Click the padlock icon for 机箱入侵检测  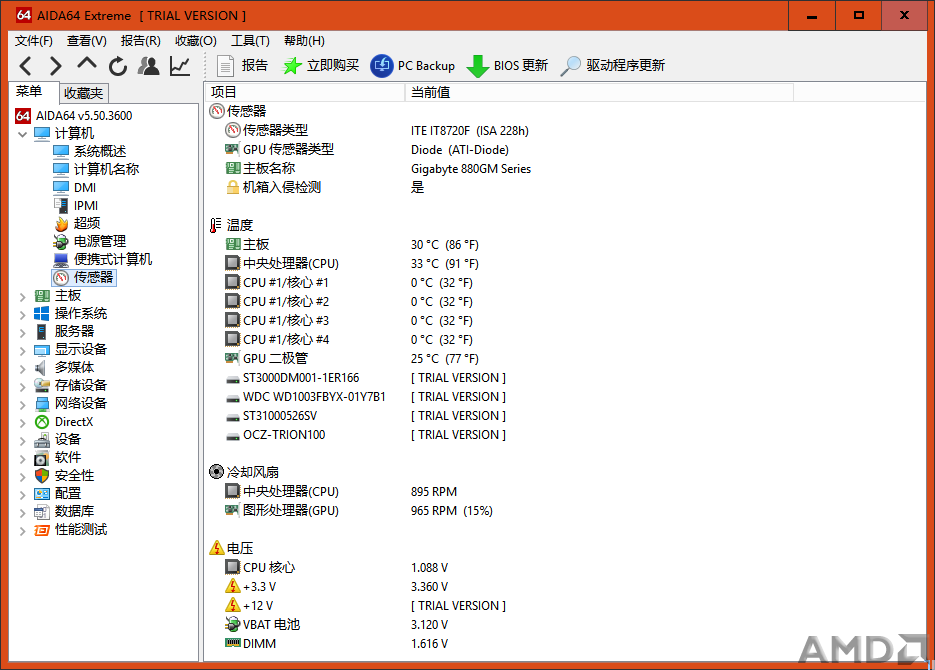pos(233,187)
